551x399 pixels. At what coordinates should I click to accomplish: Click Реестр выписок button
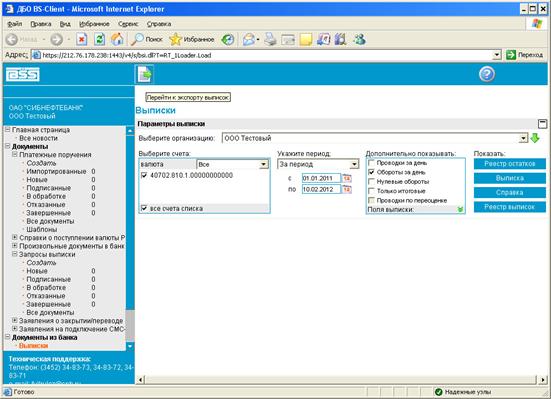[510, 207]
